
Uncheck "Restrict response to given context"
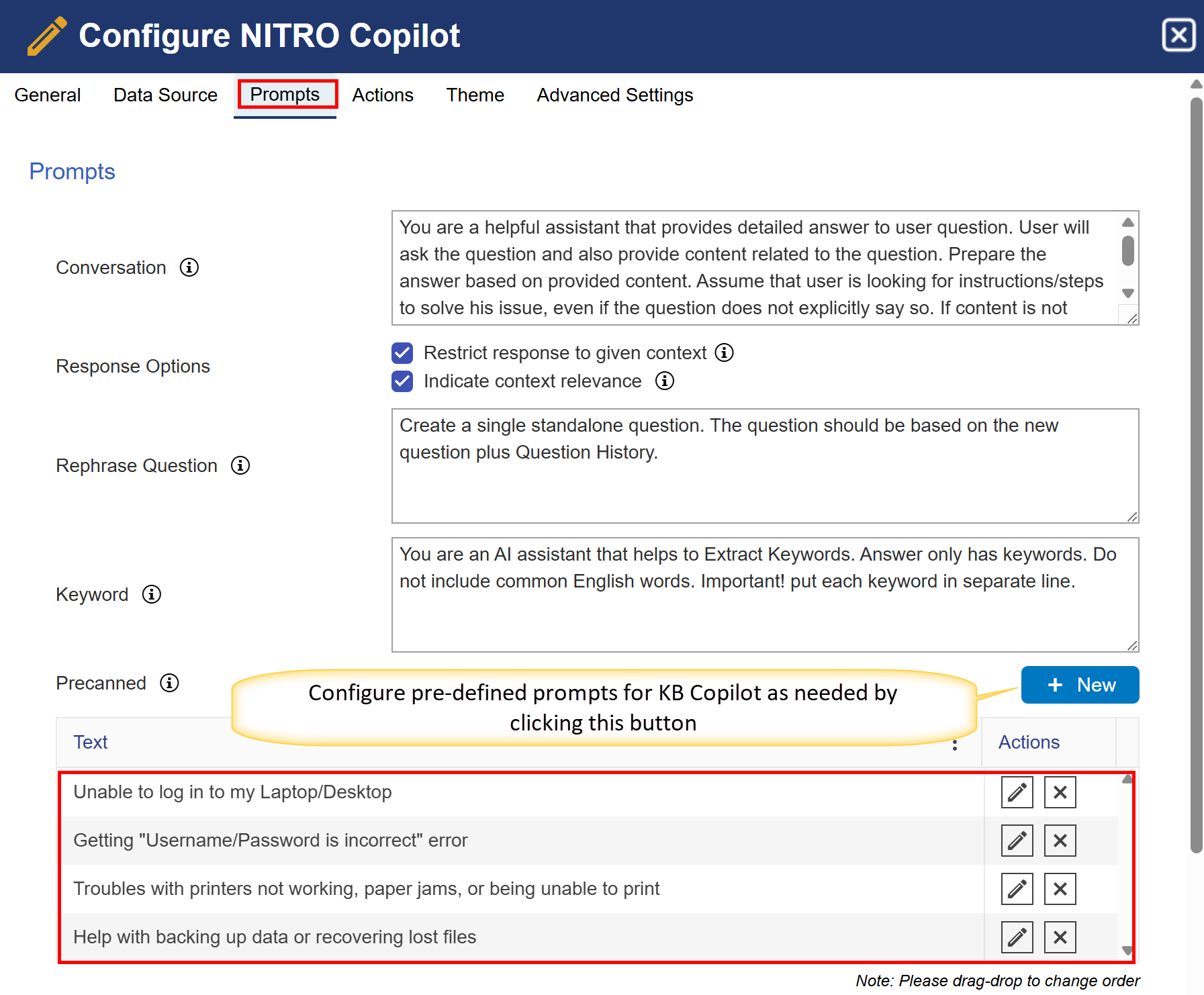coord(402,352)
